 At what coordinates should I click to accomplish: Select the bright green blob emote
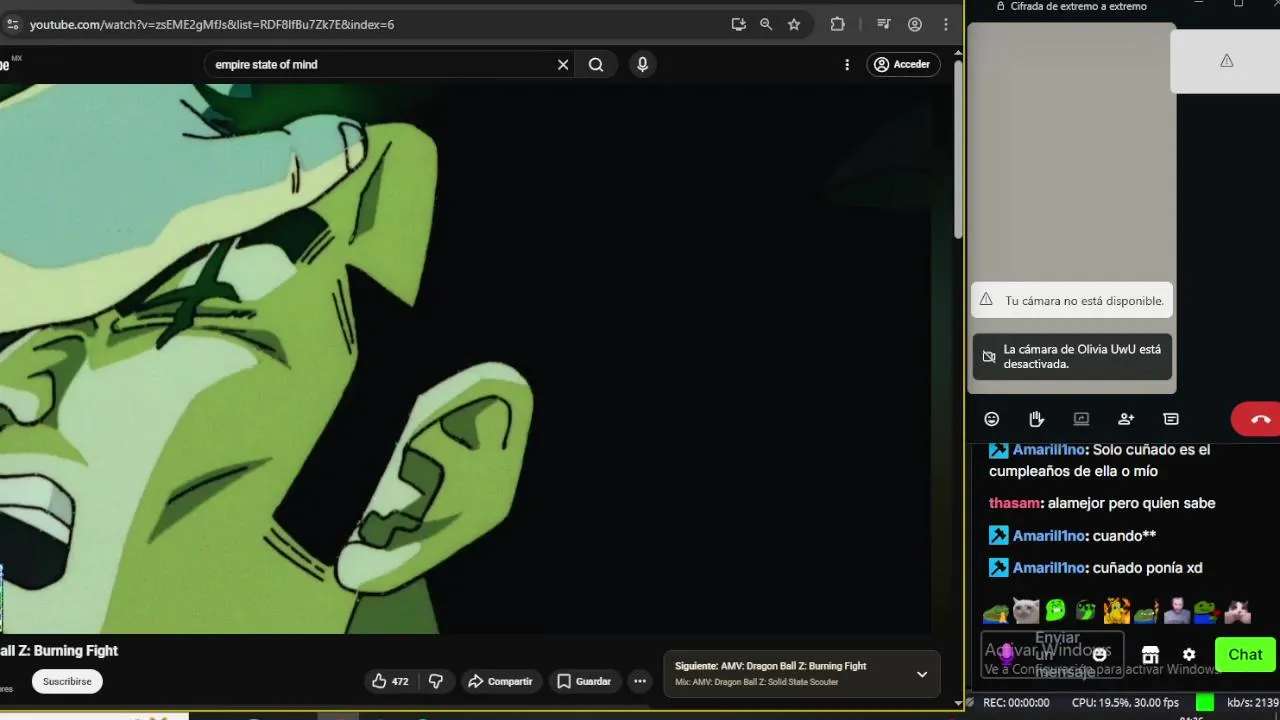(x=1056, y=610)
